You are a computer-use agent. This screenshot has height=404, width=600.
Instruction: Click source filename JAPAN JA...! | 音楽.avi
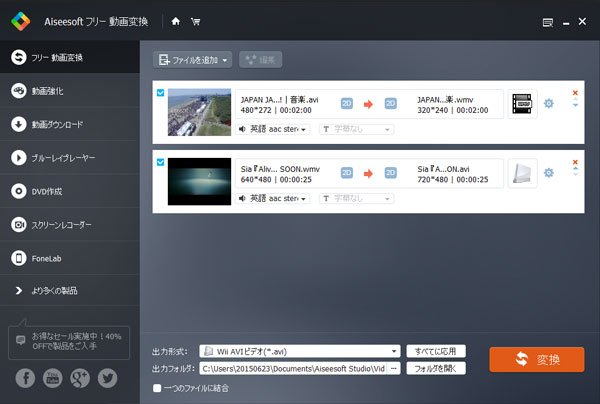(279, 100)
